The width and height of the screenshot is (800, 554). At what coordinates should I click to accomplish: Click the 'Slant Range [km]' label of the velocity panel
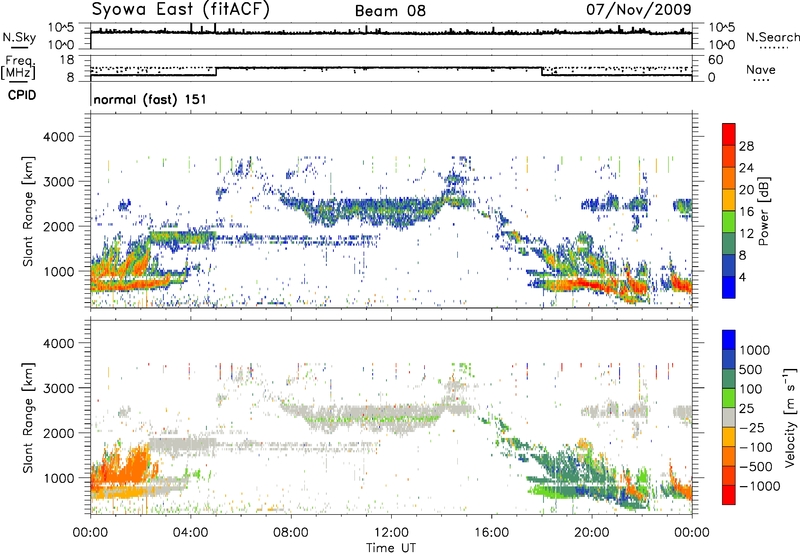coord(28,417)
